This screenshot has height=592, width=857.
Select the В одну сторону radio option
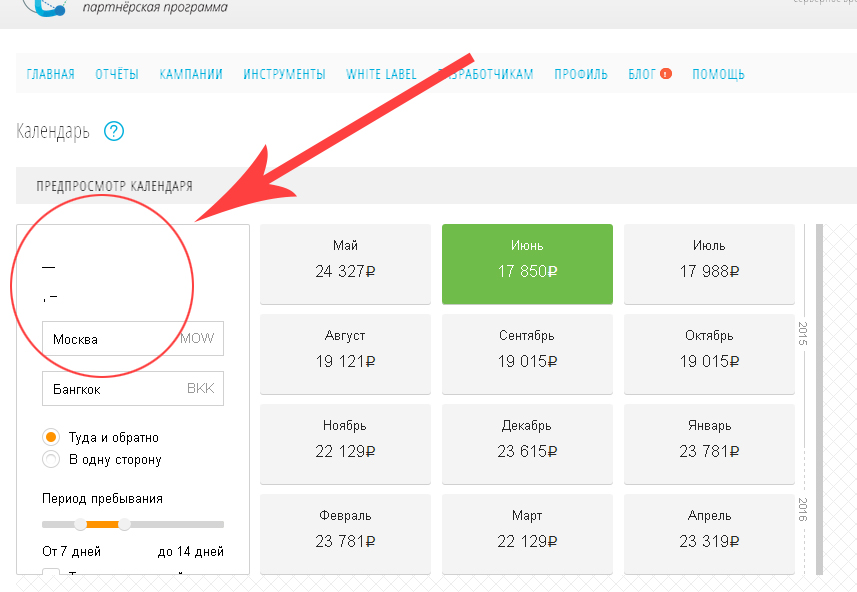click(51, 459)
